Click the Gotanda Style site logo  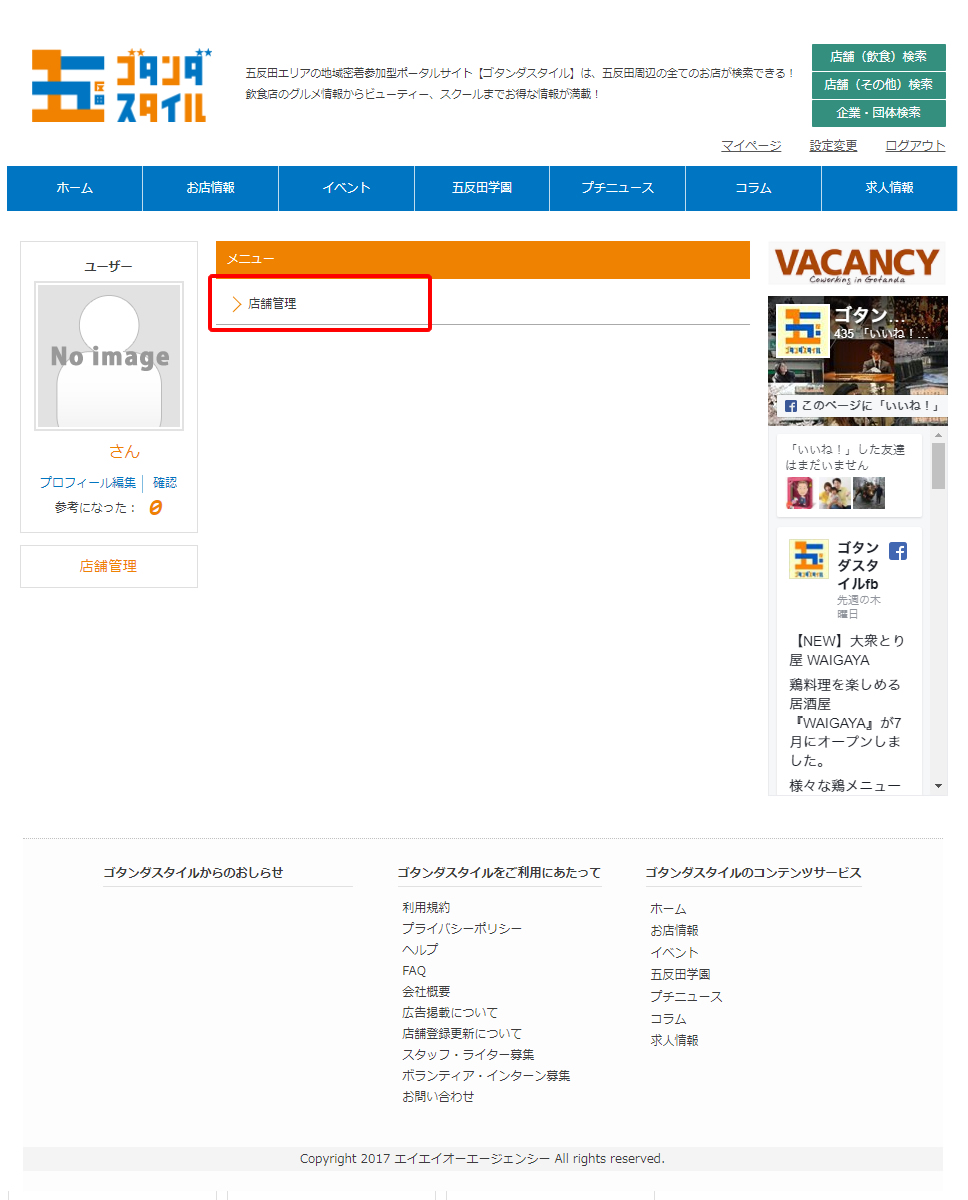120,85
